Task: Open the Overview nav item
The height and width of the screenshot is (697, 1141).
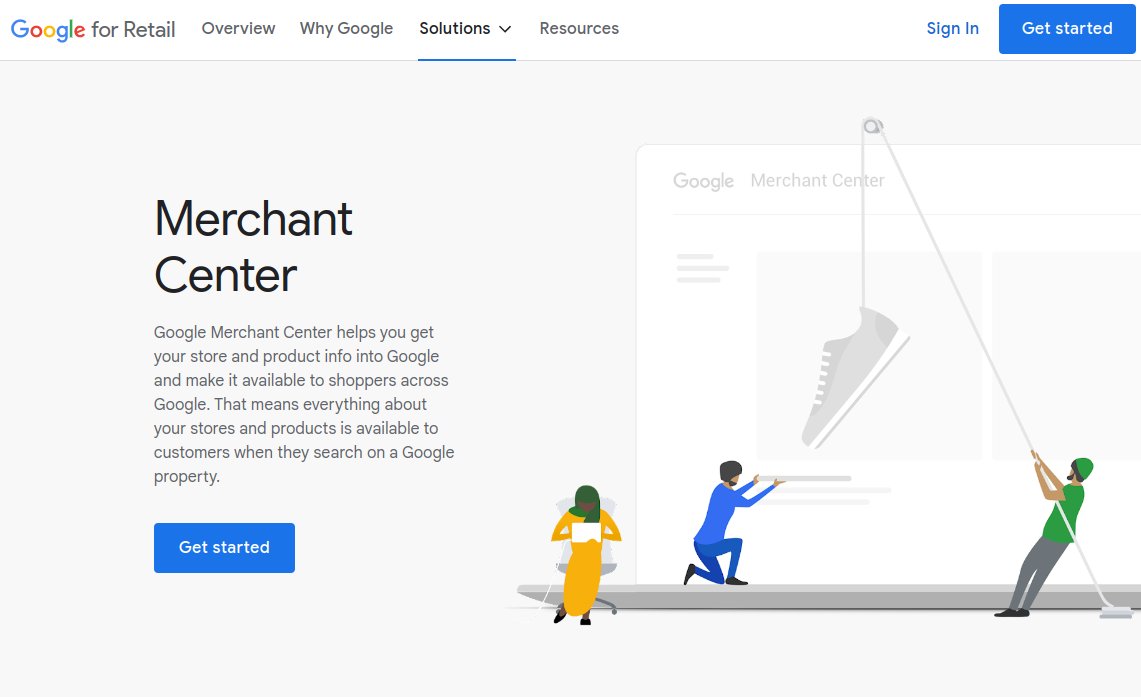Action: [238, 28]
